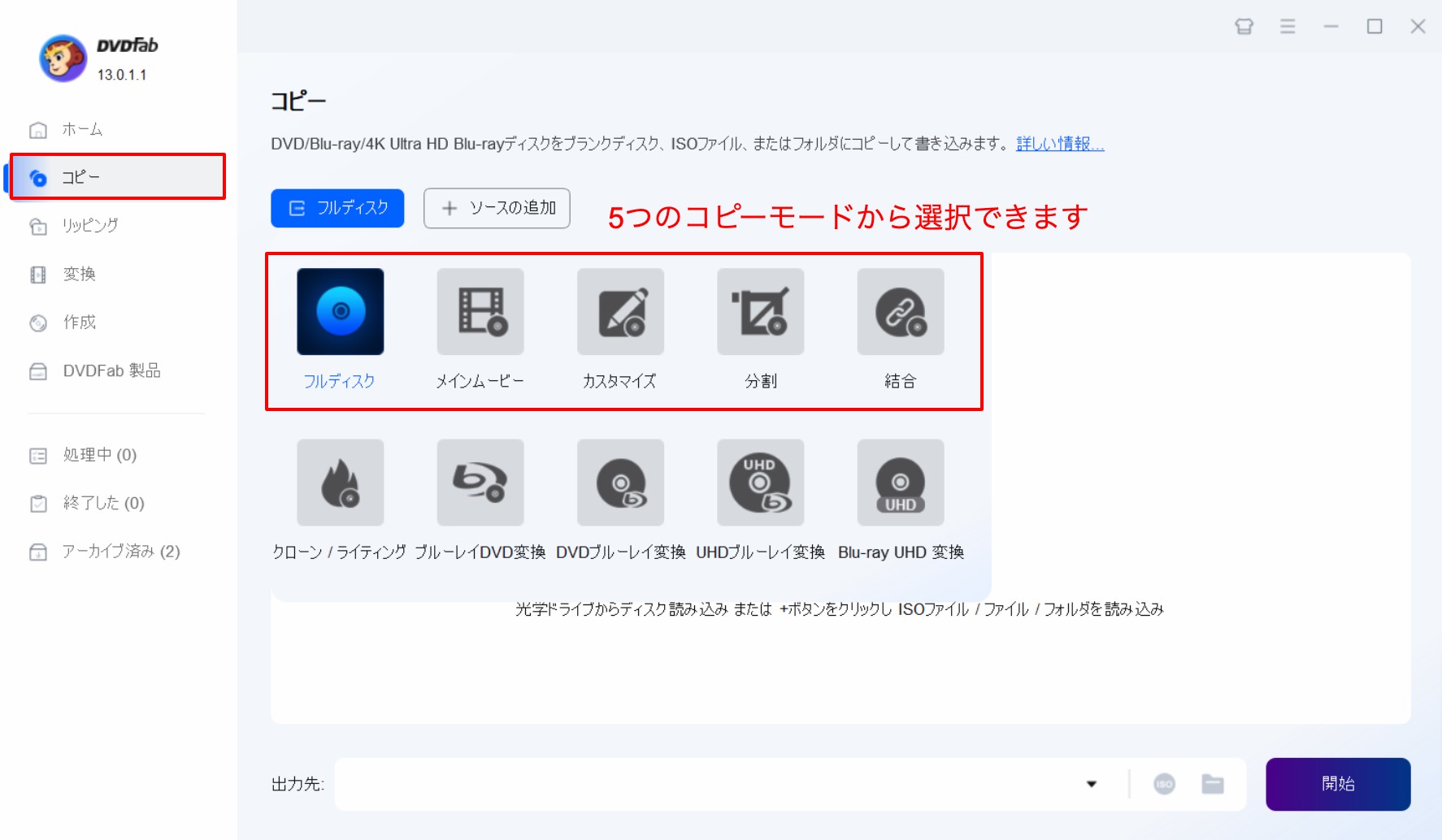Select the カスタマイズ copy mode
The height and width of the screenshot is (840, 1442).
click(620, 312)
